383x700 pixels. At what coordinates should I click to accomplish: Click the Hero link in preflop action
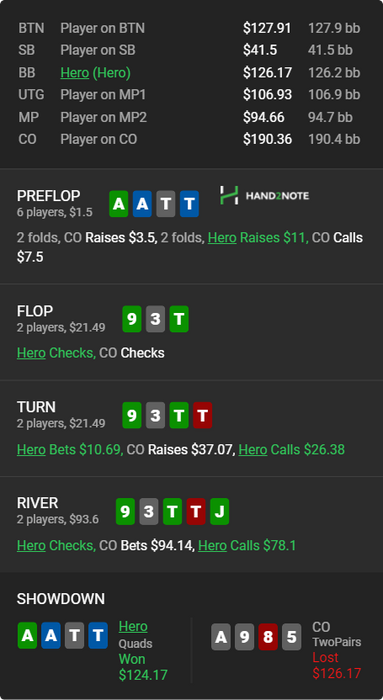tap(222, 238)
